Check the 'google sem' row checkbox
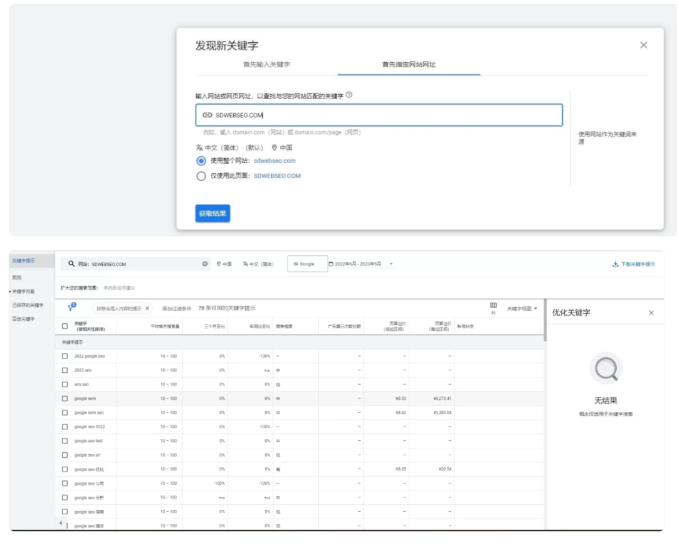 tap(65, 398)
